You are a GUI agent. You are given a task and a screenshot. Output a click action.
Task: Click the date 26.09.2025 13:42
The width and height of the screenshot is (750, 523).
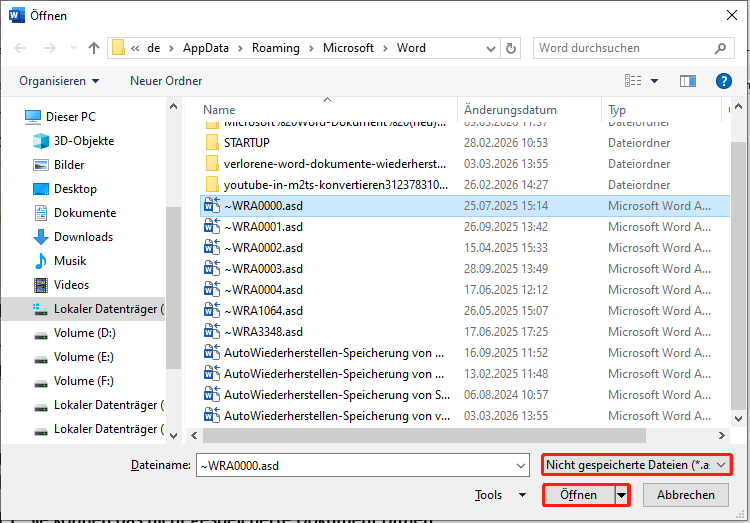pyautogui.click(x=506, y=226)
